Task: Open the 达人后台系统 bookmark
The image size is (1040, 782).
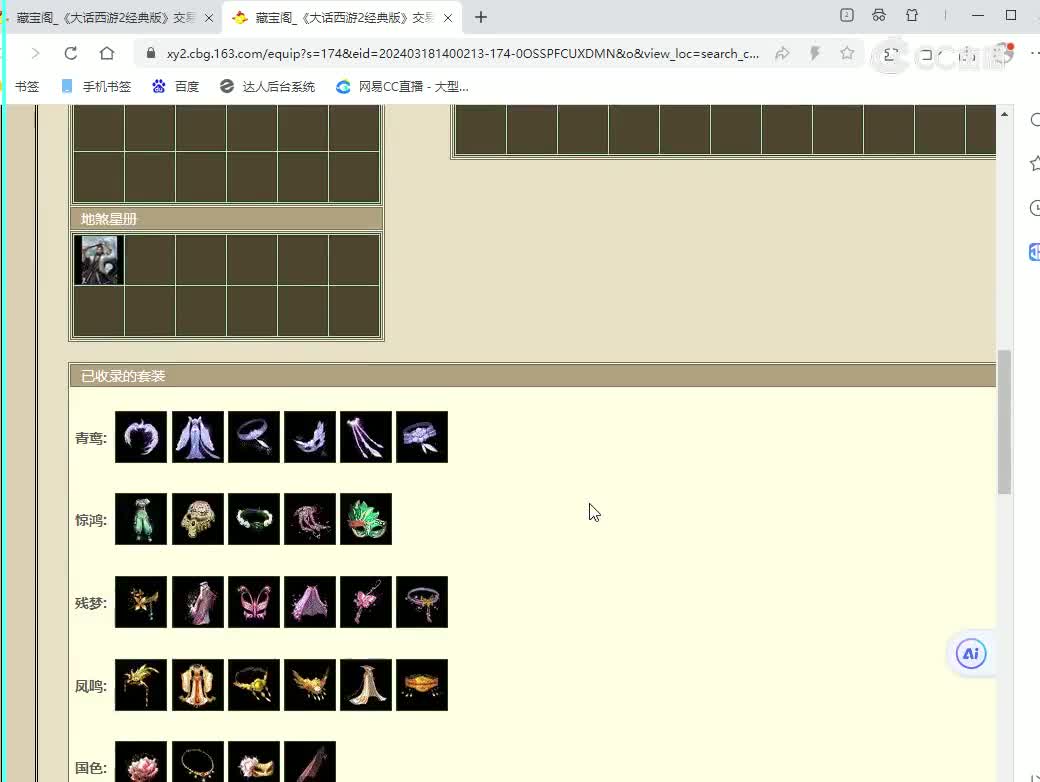Action: (267, 86)
